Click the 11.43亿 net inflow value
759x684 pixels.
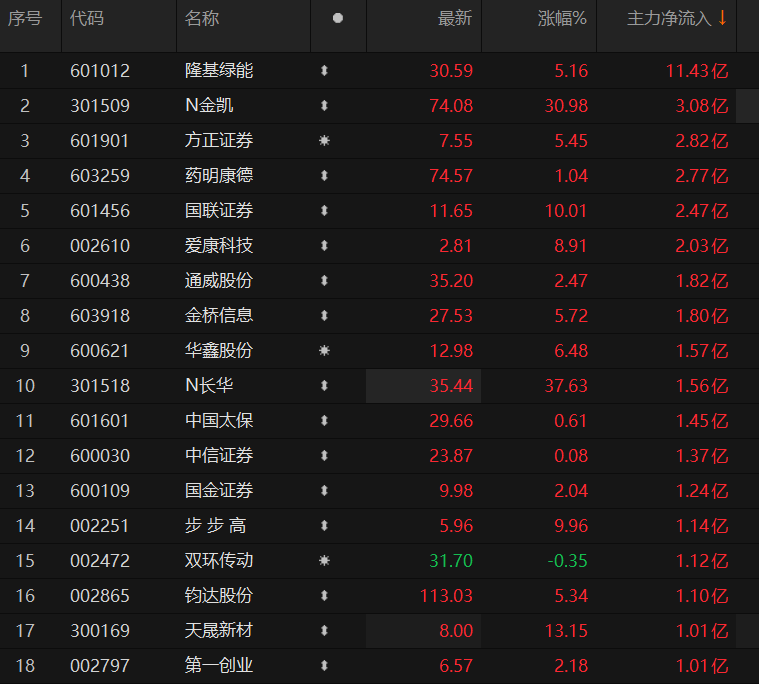pos(697,71)
